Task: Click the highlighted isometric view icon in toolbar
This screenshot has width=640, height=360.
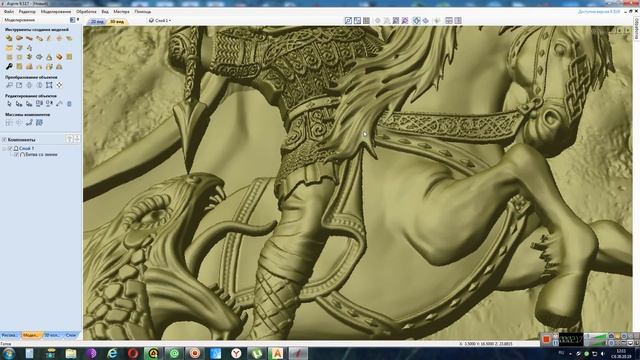Action: [416, 20]
